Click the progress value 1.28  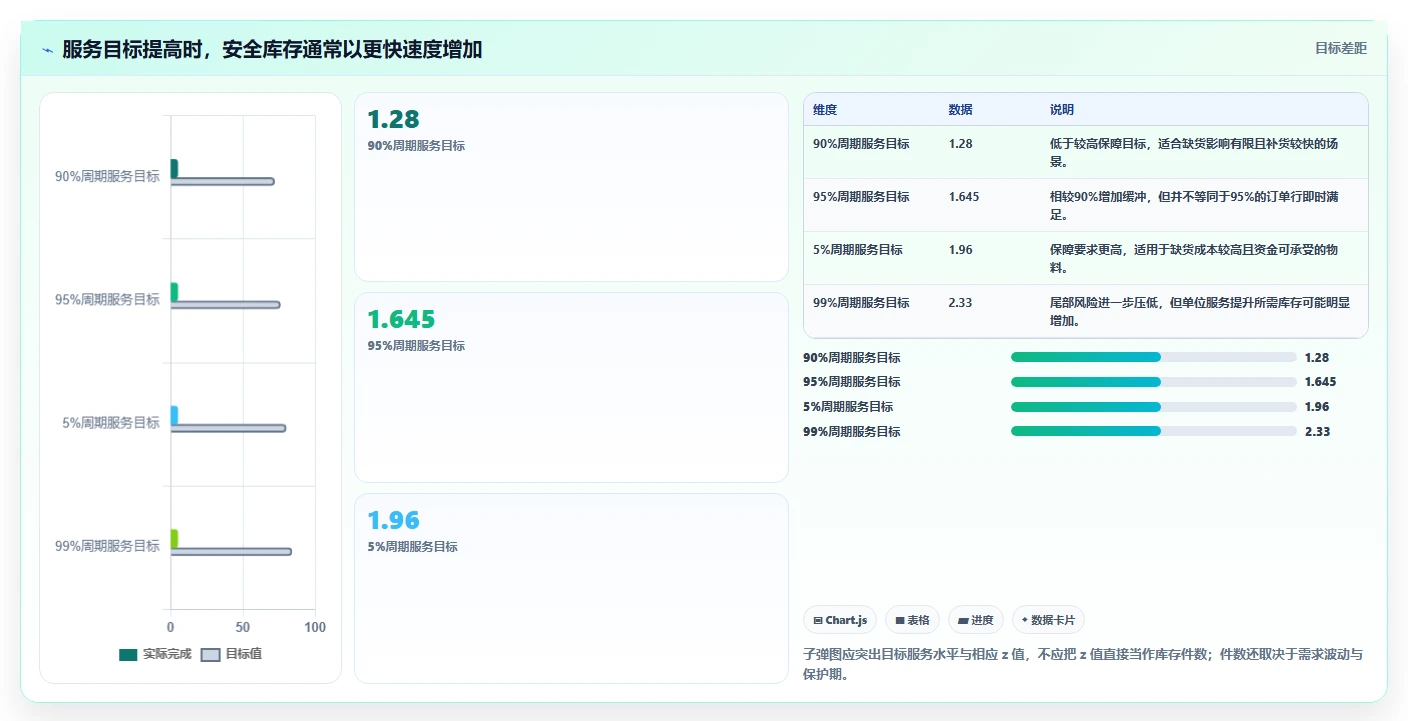coord(1317,357)
